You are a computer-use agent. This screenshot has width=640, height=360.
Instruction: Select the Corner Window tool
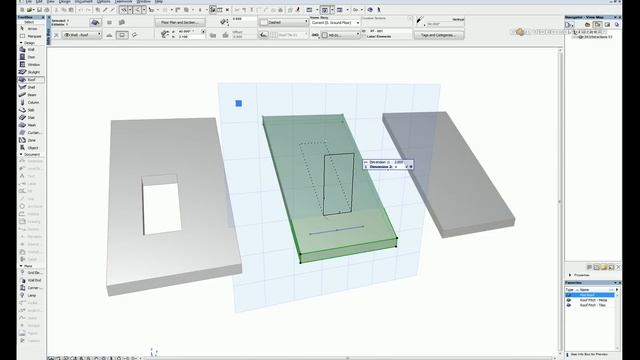tap(31, 288)
